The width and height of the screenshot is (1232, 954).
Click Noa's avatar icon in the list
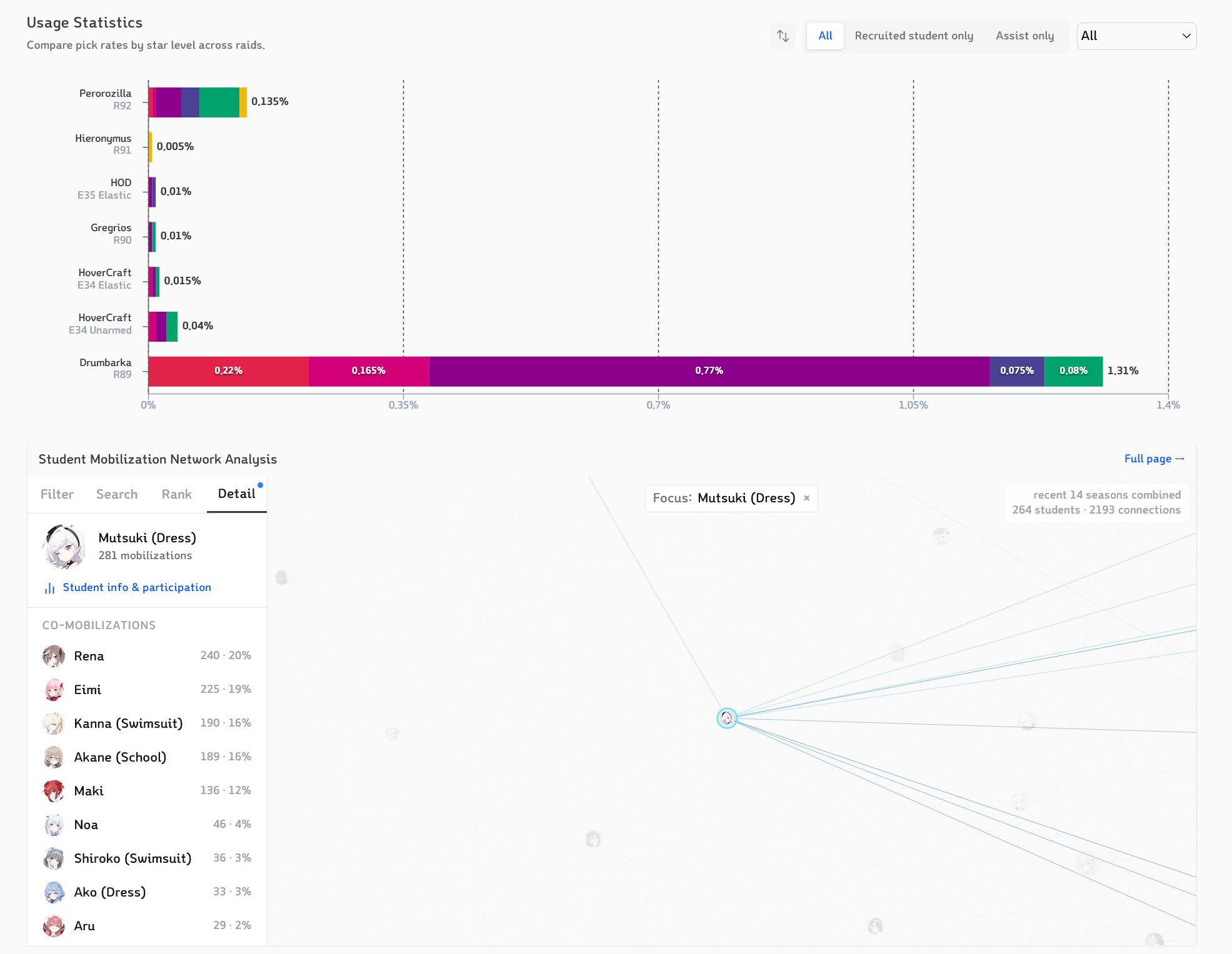(x=54, y=825)
